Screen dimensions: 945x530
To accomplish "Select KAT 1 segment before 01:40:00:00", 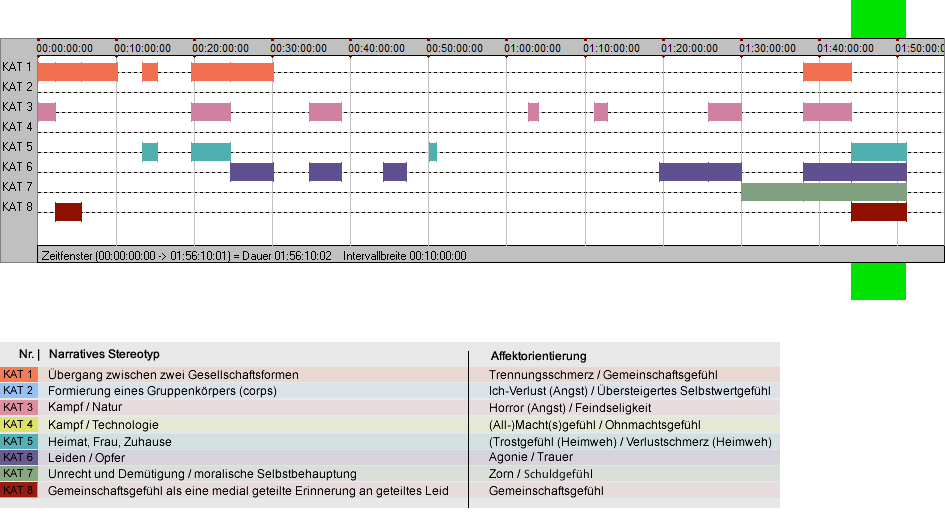I will pyautogui.click(x=827, y=72).
